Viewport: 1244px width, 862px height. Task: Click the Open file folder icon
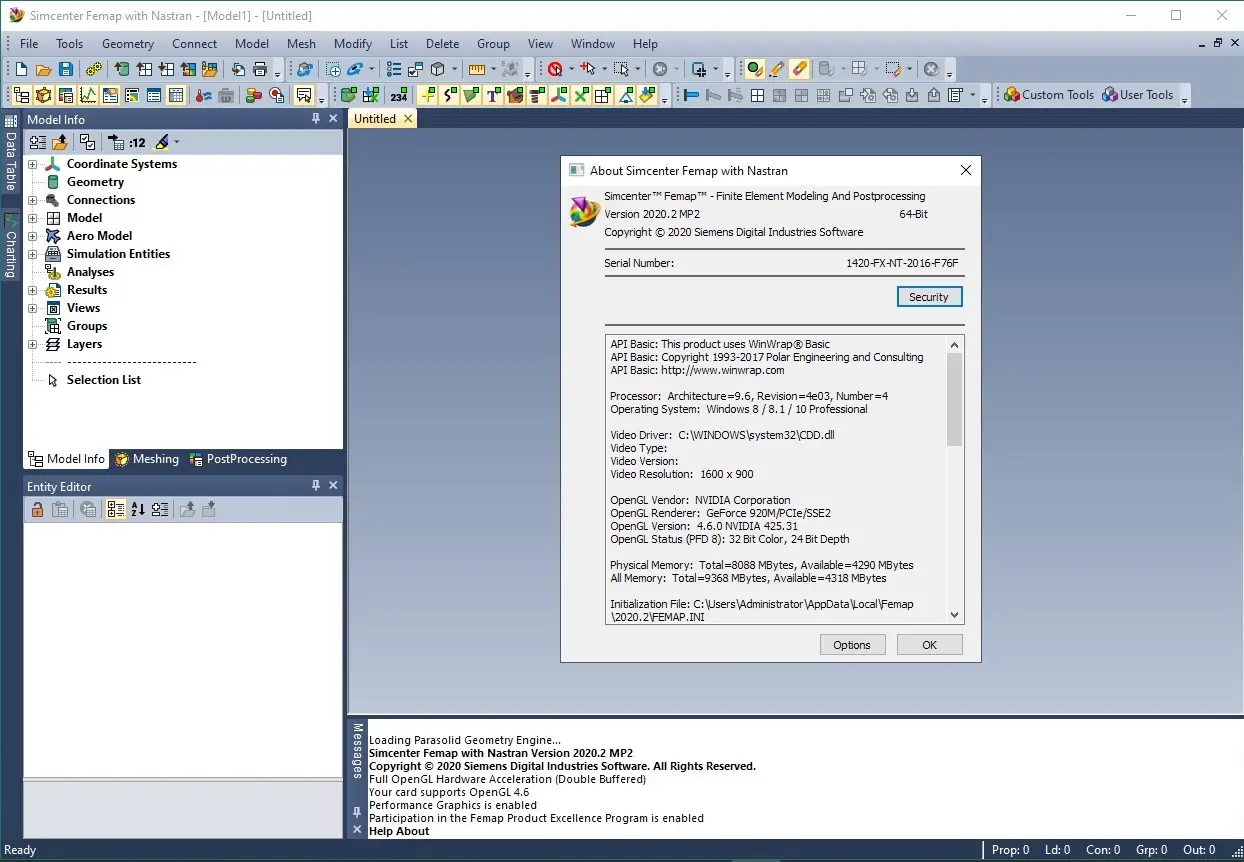click(43, 69)
